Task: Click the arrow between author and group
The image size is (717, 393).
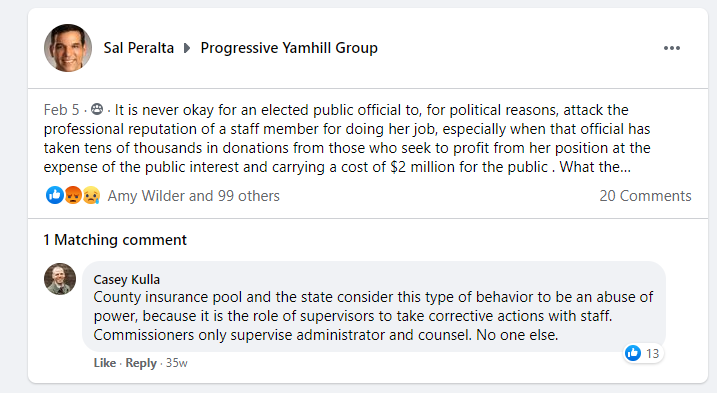Action: [187, 48]
